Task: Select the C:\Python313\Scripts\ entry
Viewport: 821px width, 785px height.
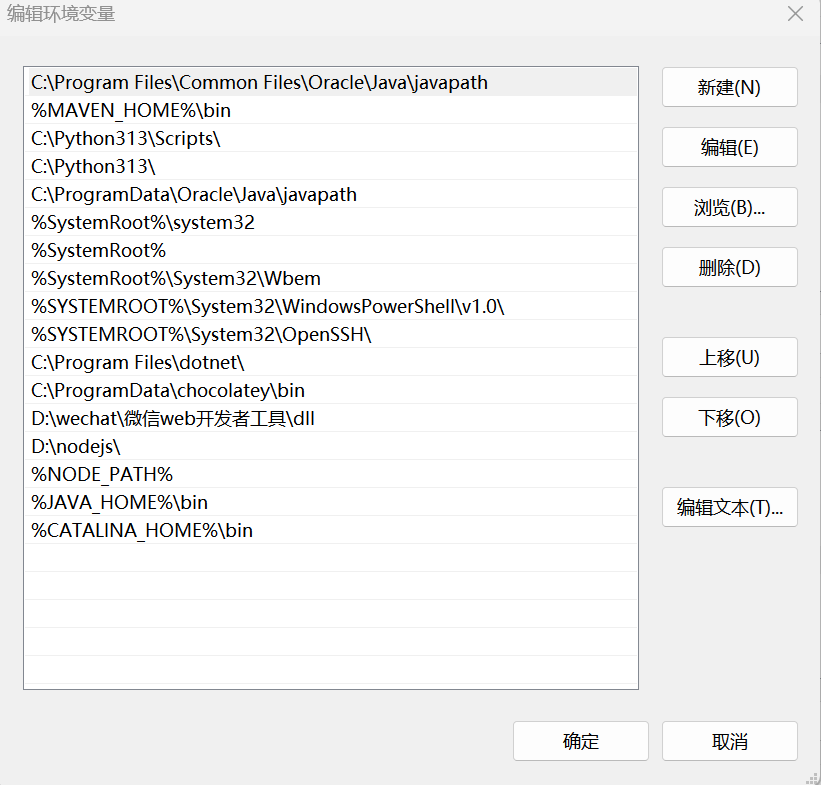Action: pos(331,138)
